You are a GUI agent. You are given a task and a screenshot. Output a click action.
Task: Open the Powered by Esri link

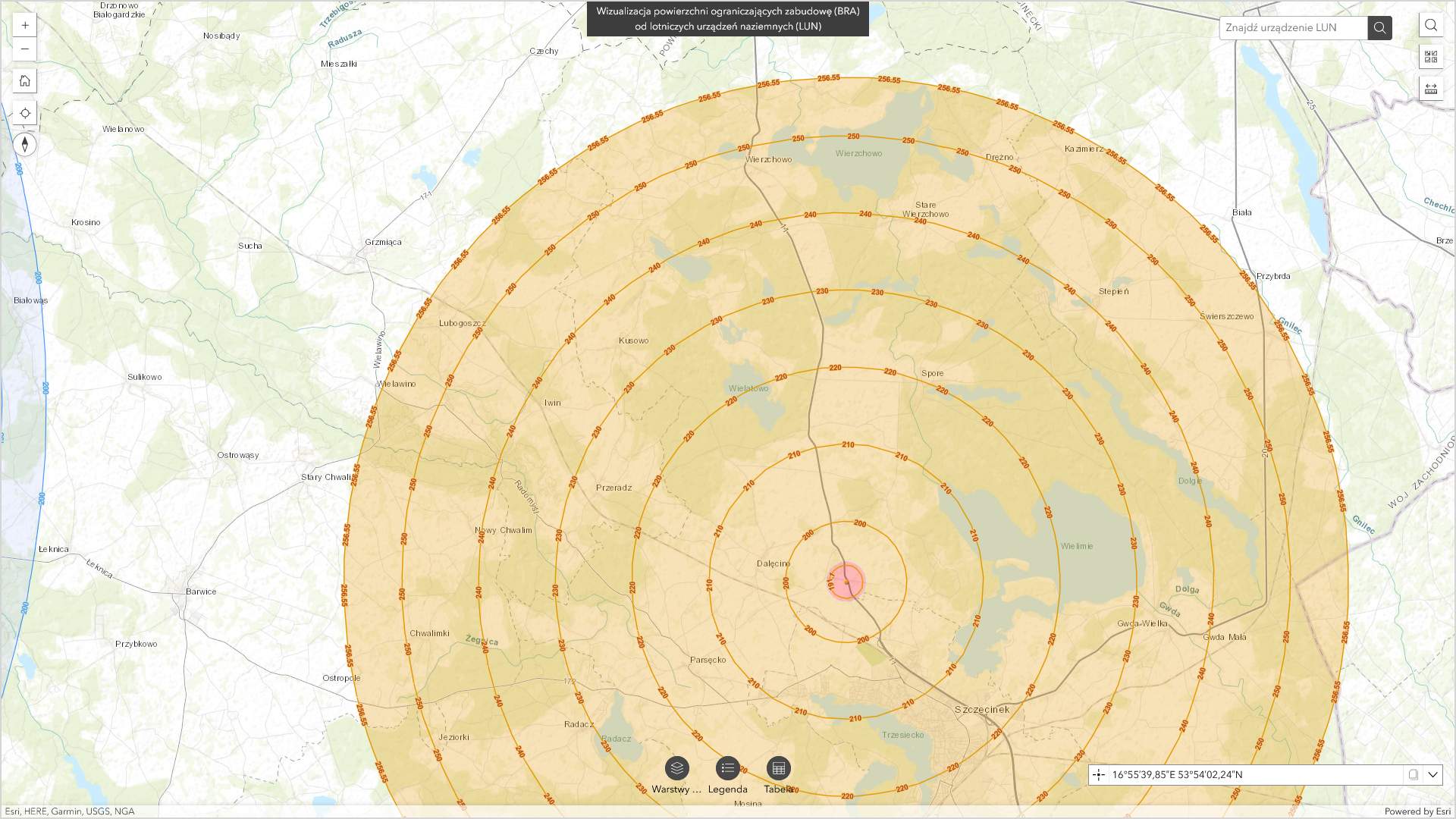(1417, 811)
